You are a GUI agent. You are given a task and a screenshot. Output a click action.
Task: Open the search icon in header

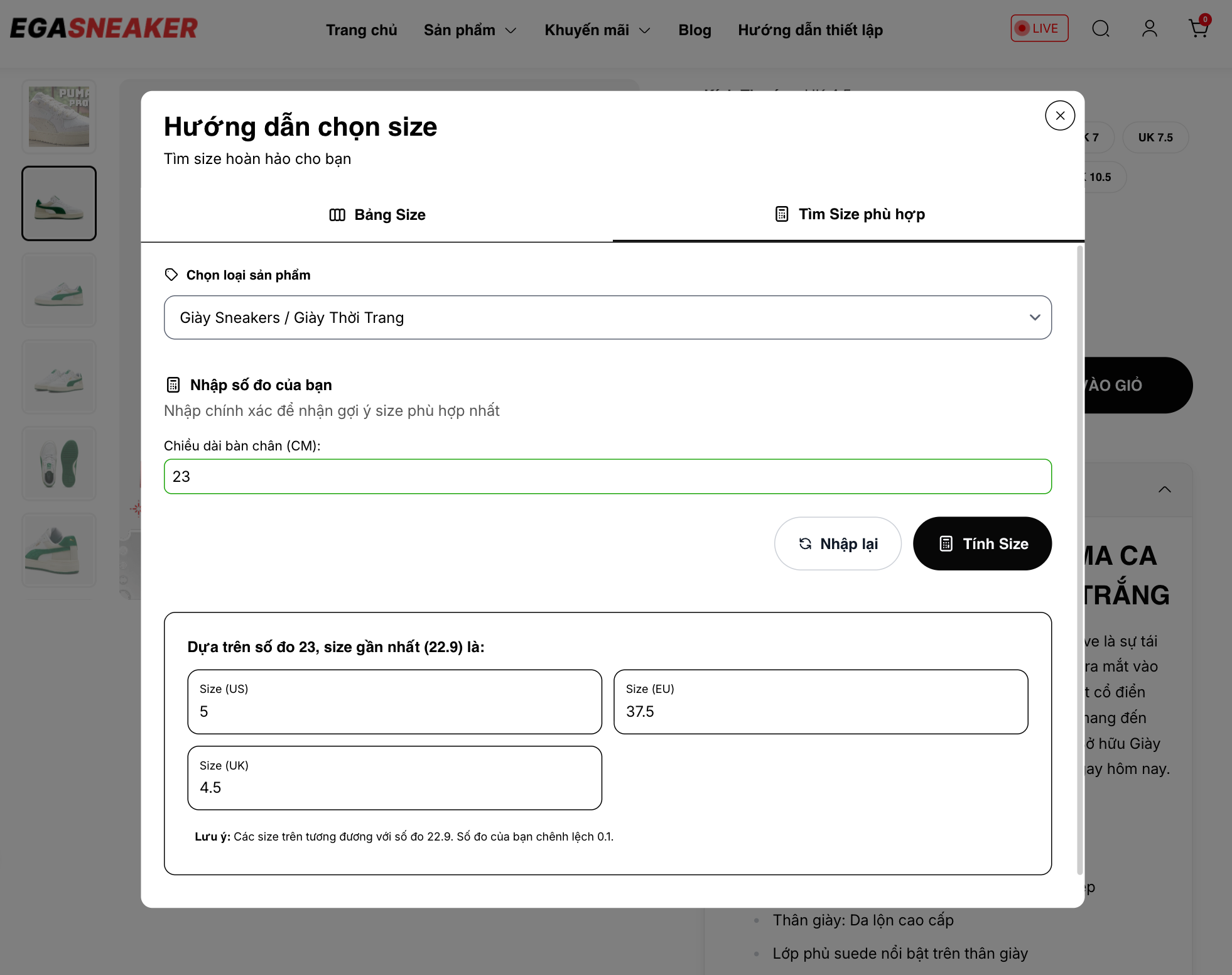tap(1101, 29)
